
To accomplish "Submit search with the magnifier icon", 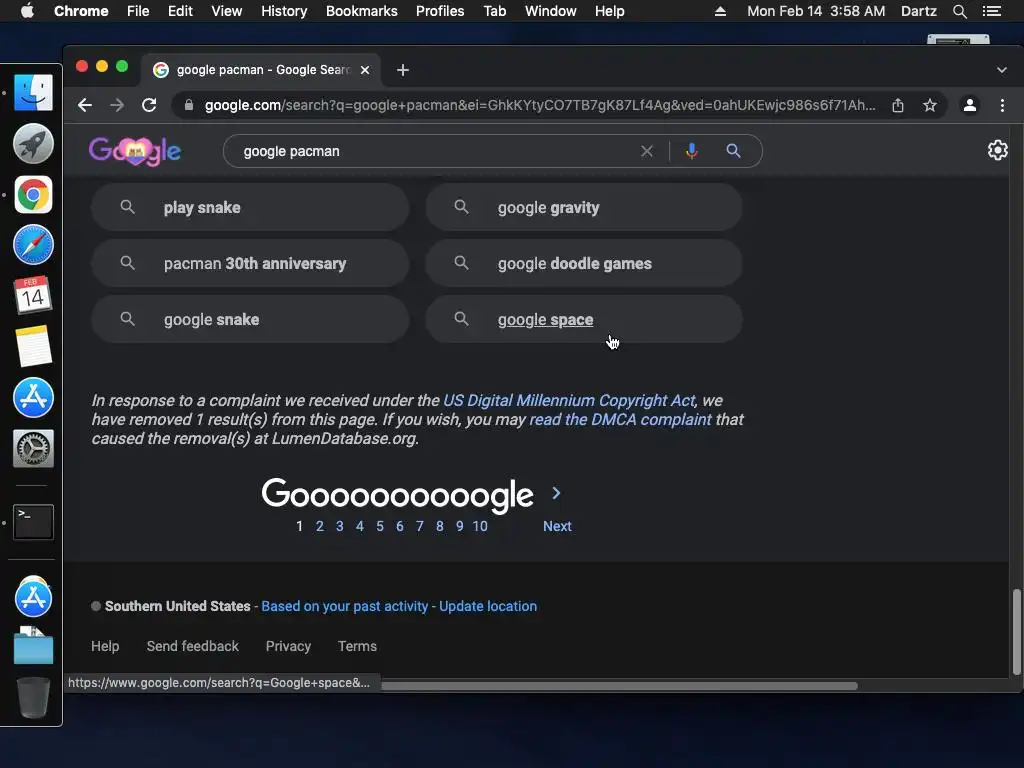I will point(733,152).
